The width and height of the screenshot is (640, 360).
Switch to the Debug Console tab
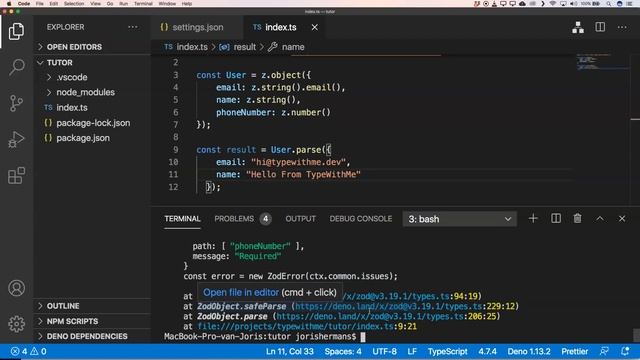click(x=361, y=219)
